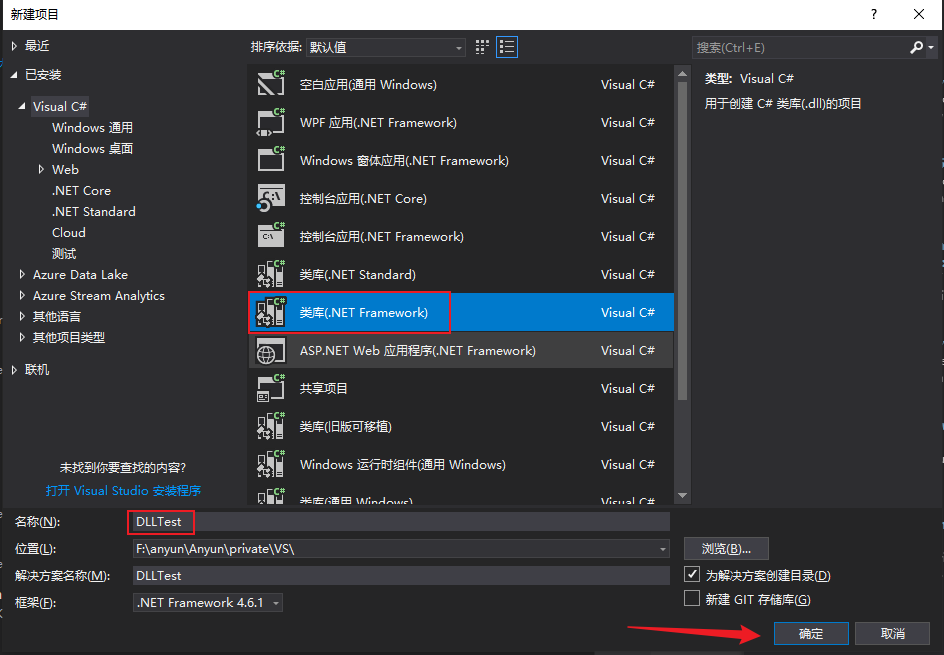Click the 类库(.NET Framework) template icon
The image size is (944, 655).
pyautogui.click(x=271, y=312)
